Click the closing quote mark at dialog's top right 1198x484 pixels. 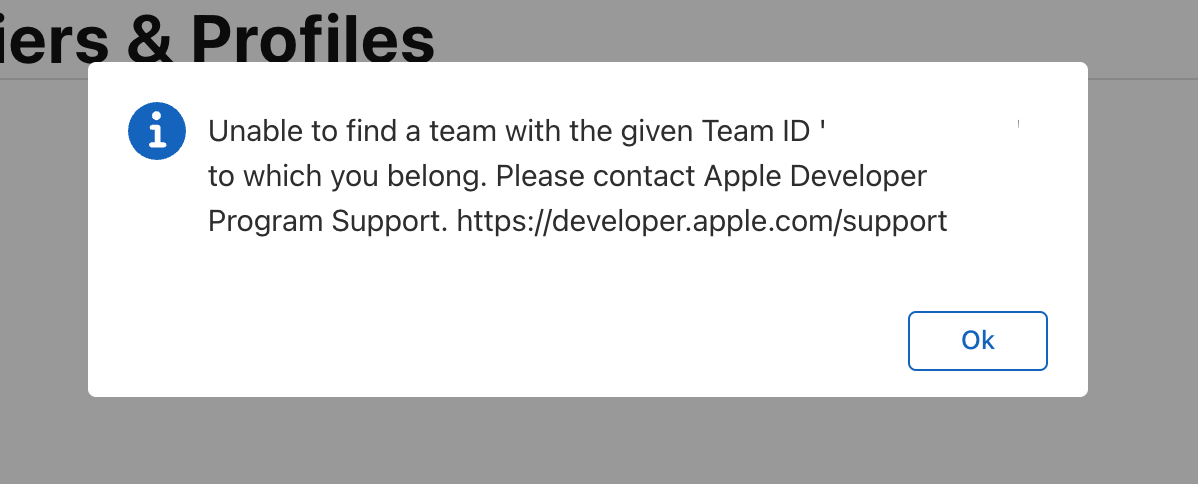[x=1018, y=123]
